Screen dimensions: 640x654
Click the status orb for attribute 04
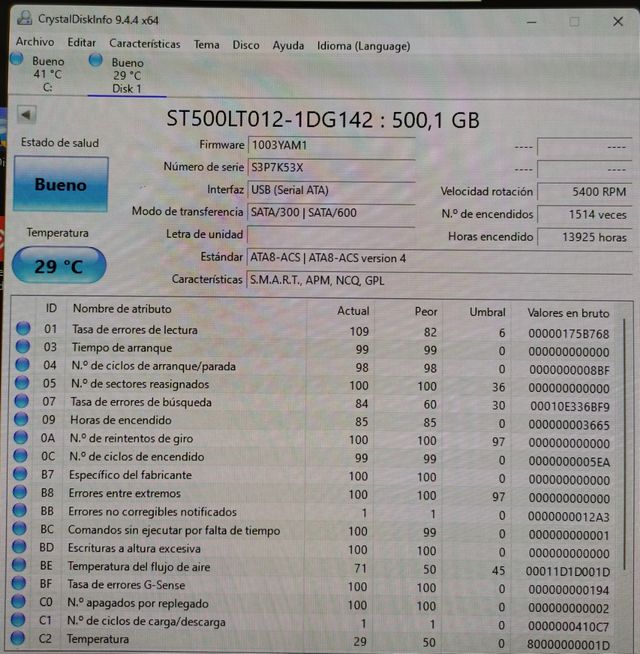(23, 365)
